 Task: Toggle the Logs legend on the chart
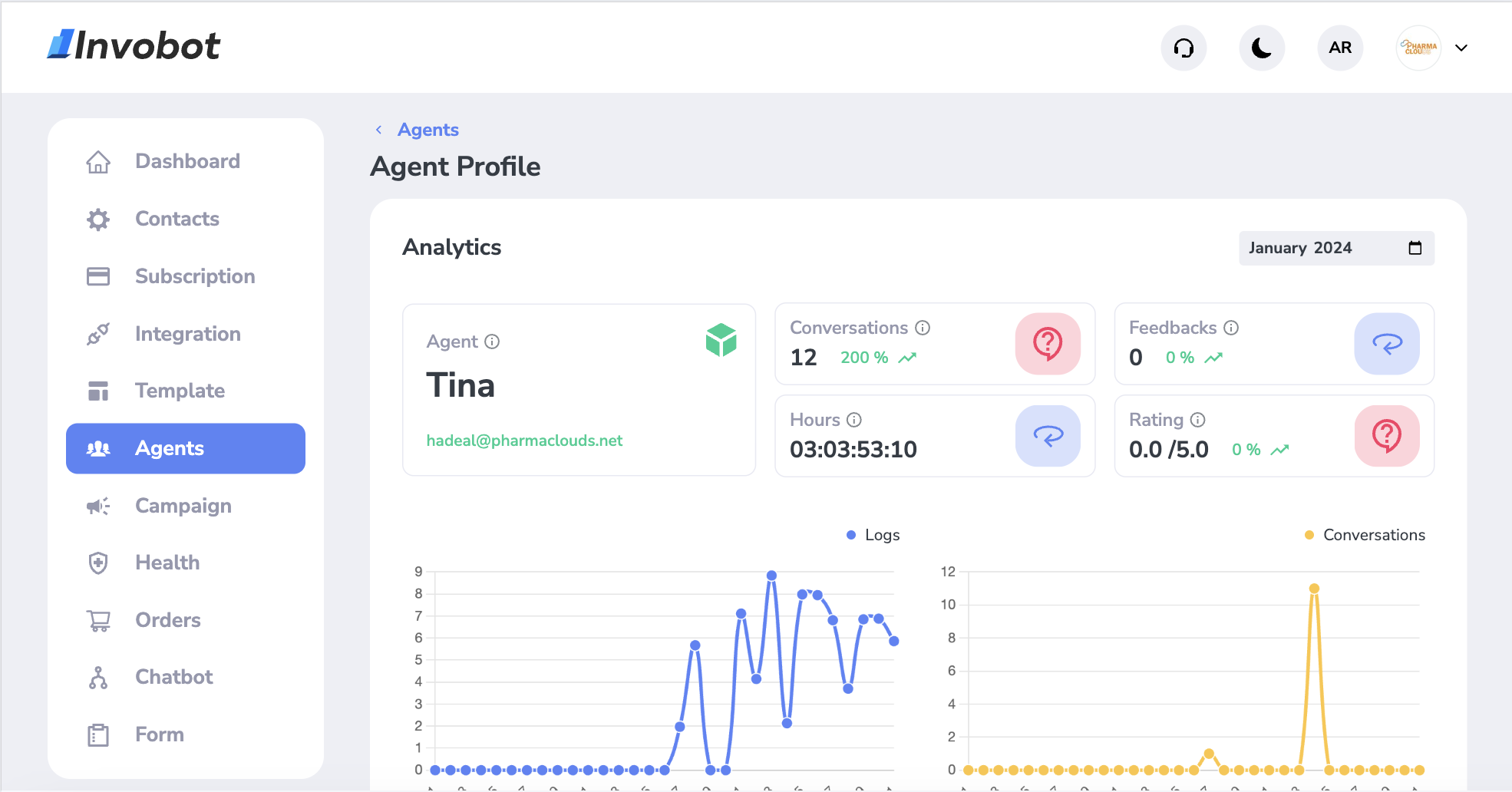click(x=872, y=535)
